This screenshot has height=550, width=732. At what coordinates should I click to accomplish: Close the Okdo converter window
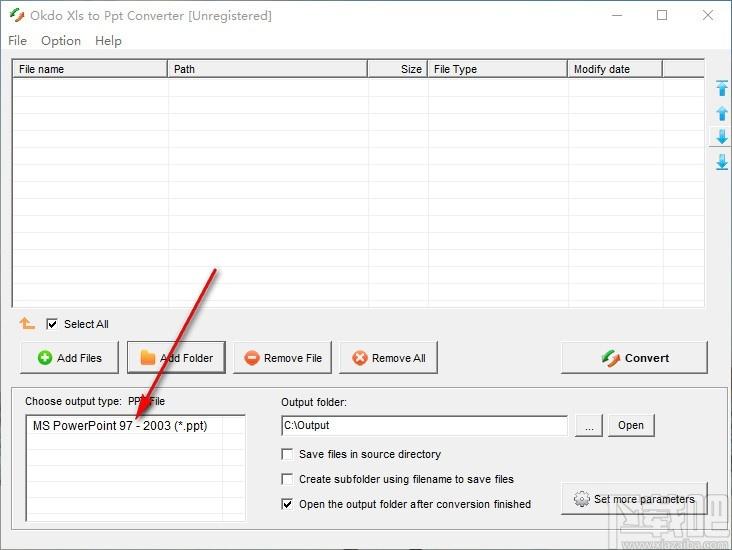708,15
